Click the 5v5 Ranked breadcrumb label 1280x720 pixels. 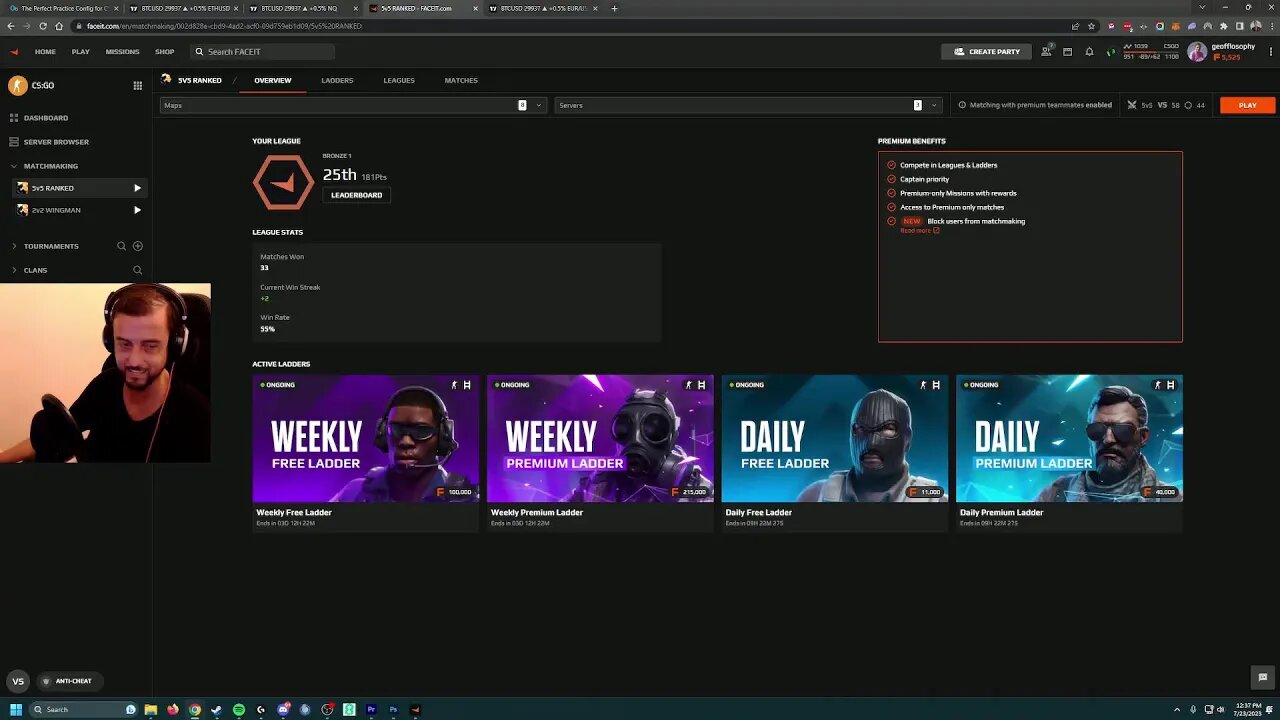tap(200, 80)
